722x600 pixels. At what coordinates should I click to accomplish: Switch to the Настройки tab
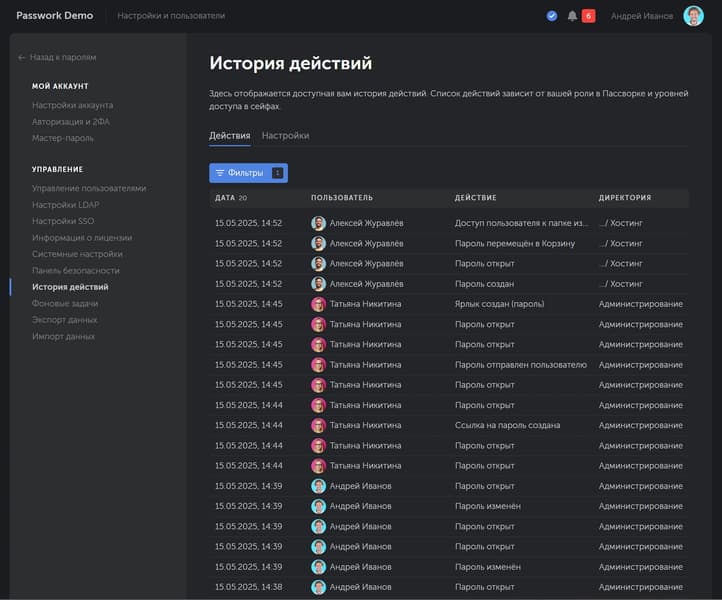point(285,135)
